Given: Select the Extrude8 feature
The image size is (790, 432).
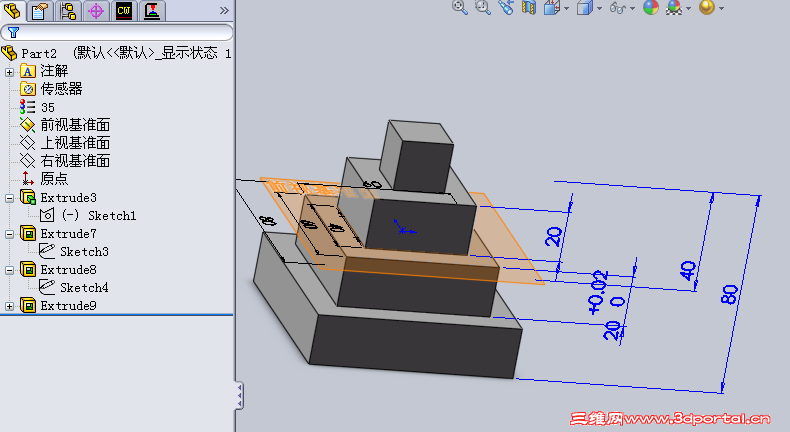Looking at the screenshot, I should (x=68, y=270).
